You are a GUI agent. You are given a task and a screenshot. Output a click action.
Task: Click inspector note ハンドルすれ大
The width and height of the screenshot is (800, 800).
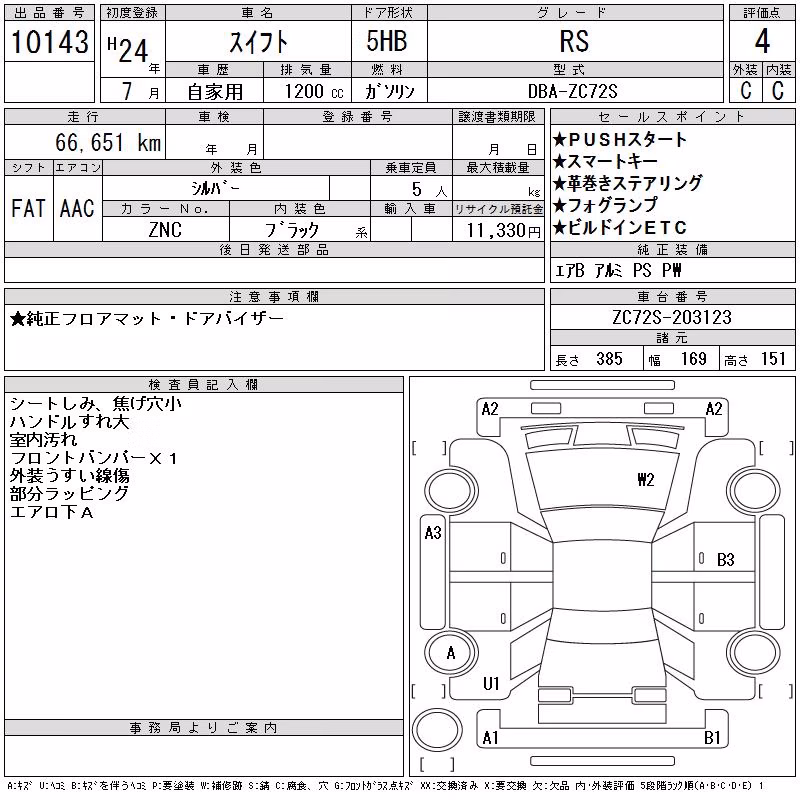[x=69, y=421]
